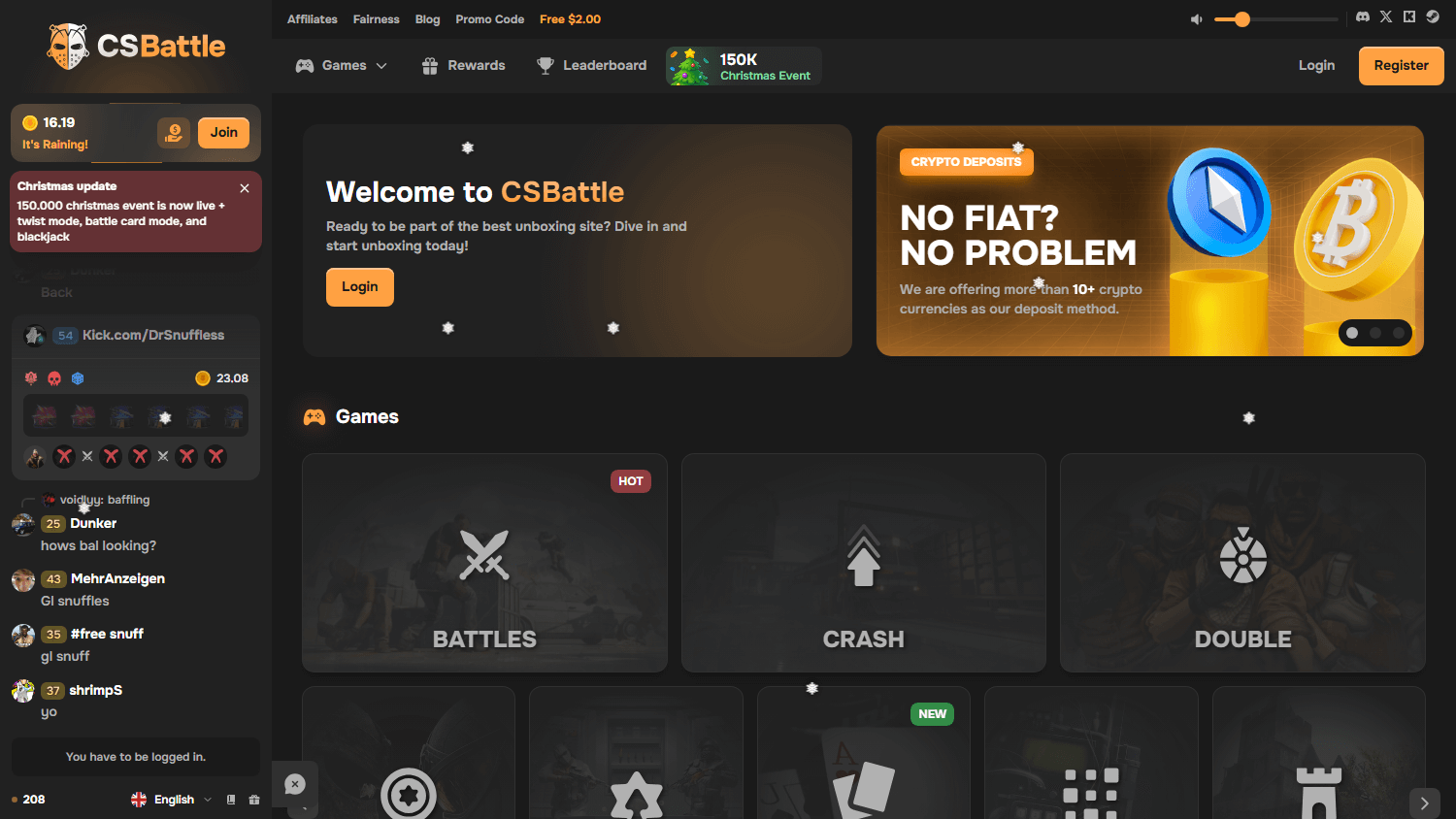Click the tip coin icon next to Join

(174, 133)
